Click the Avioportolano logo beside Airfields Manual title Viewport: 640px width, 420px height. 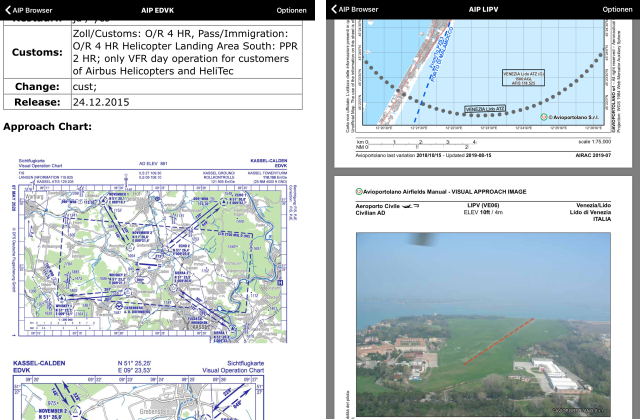360,190
